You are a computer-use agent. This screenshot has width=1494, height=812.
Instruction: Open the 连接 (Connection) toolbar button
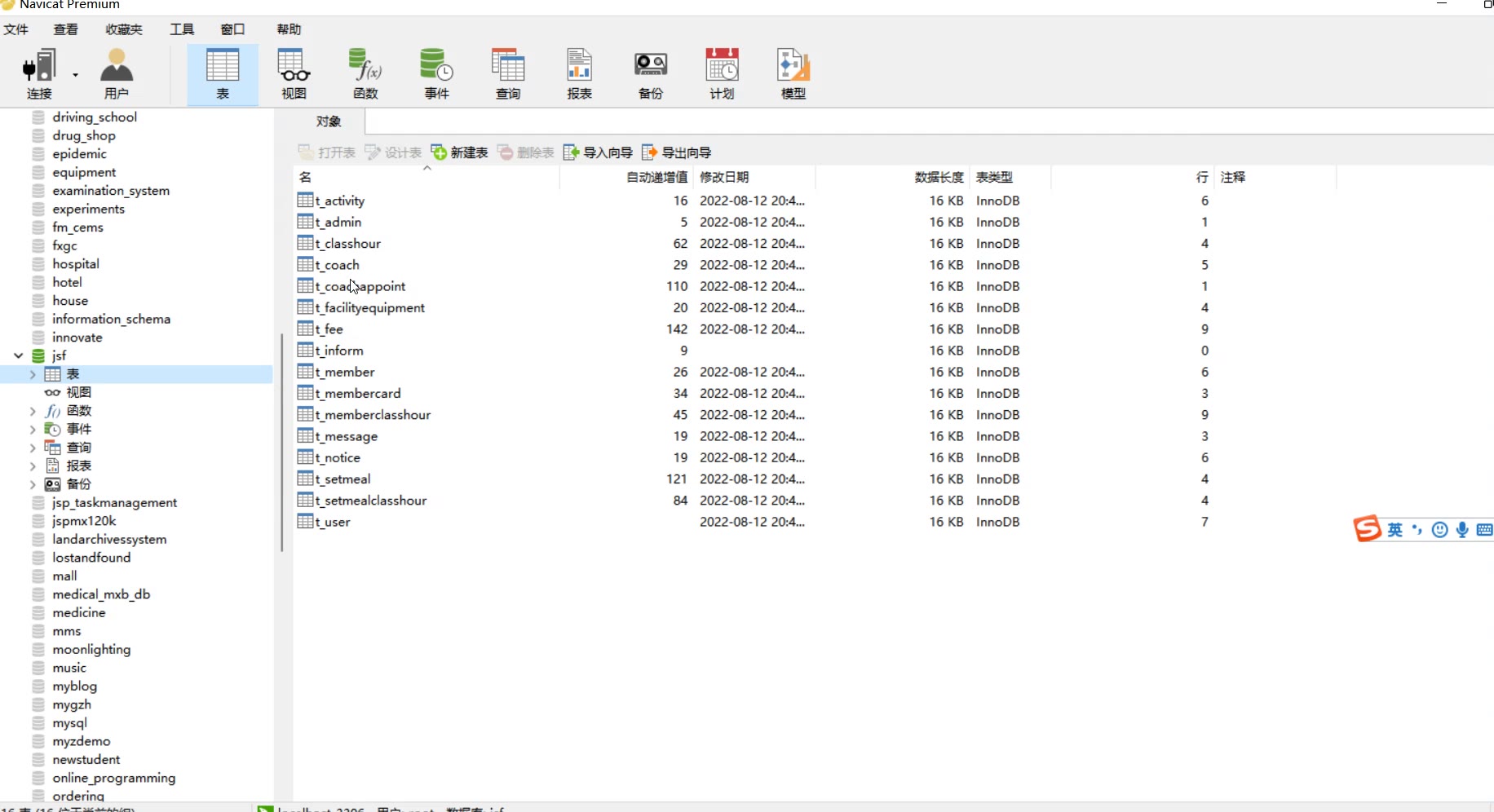(39, 74)
